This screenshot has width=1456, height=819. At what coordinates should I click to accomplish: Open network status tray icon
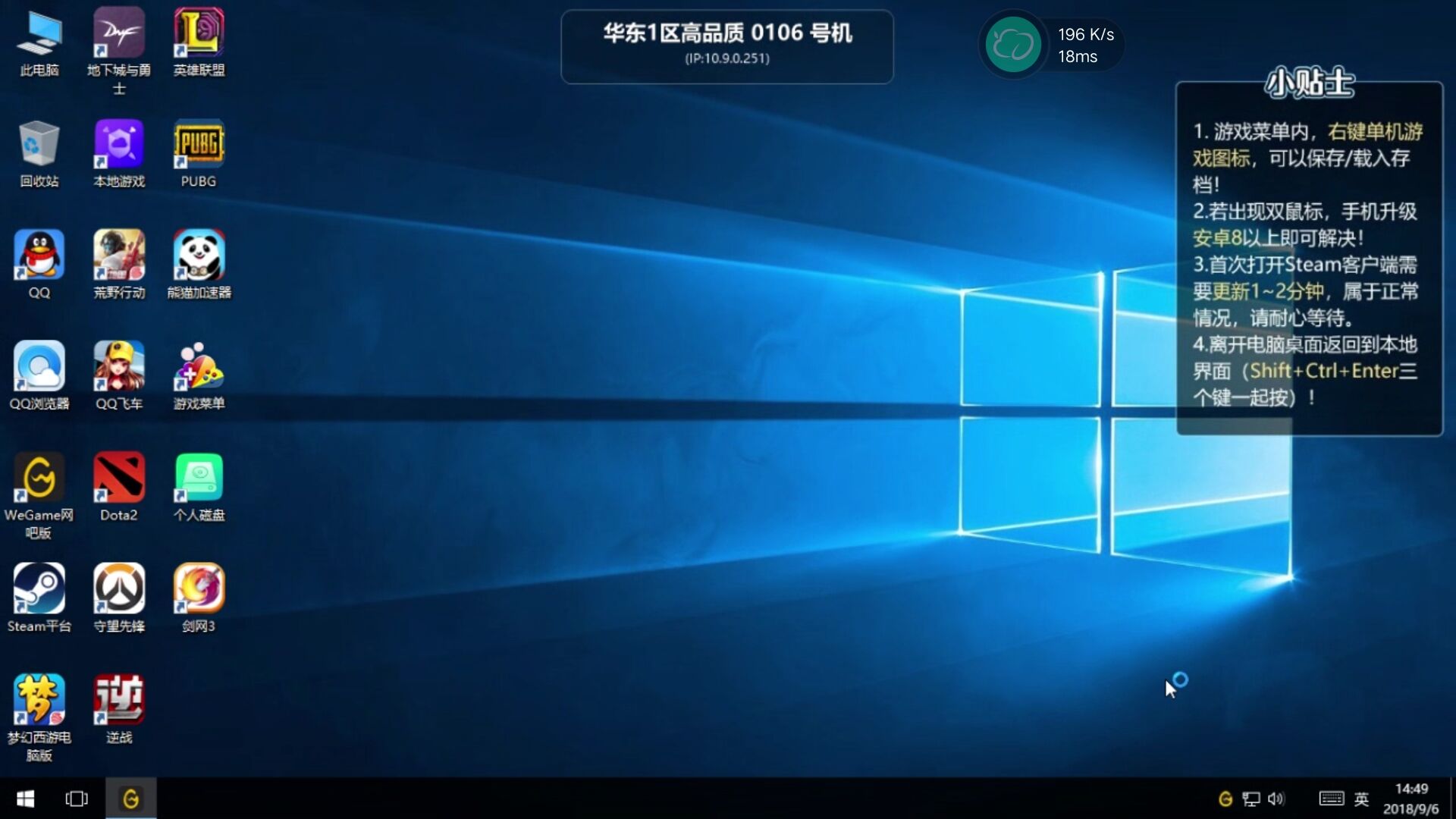pos(1251,799)
